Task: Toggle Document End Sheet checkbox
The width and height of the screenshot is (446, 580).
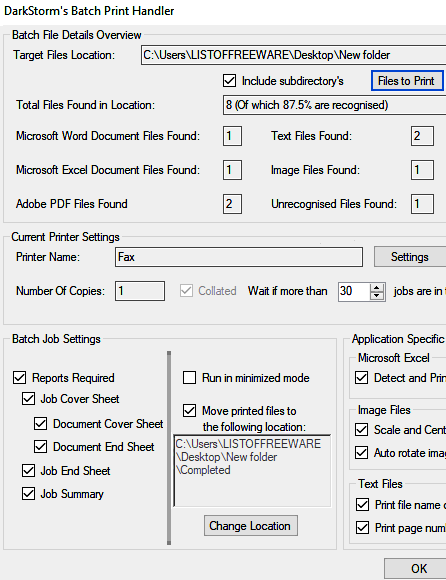Action: [41, 447]
